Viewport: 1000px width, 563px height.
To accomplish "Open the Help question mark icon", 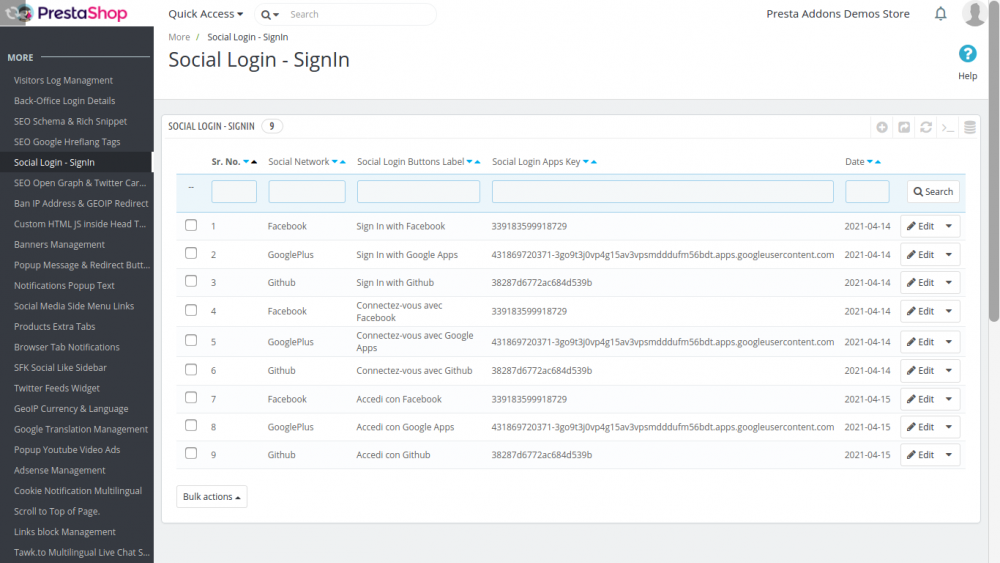I will [x=967, y=54].
